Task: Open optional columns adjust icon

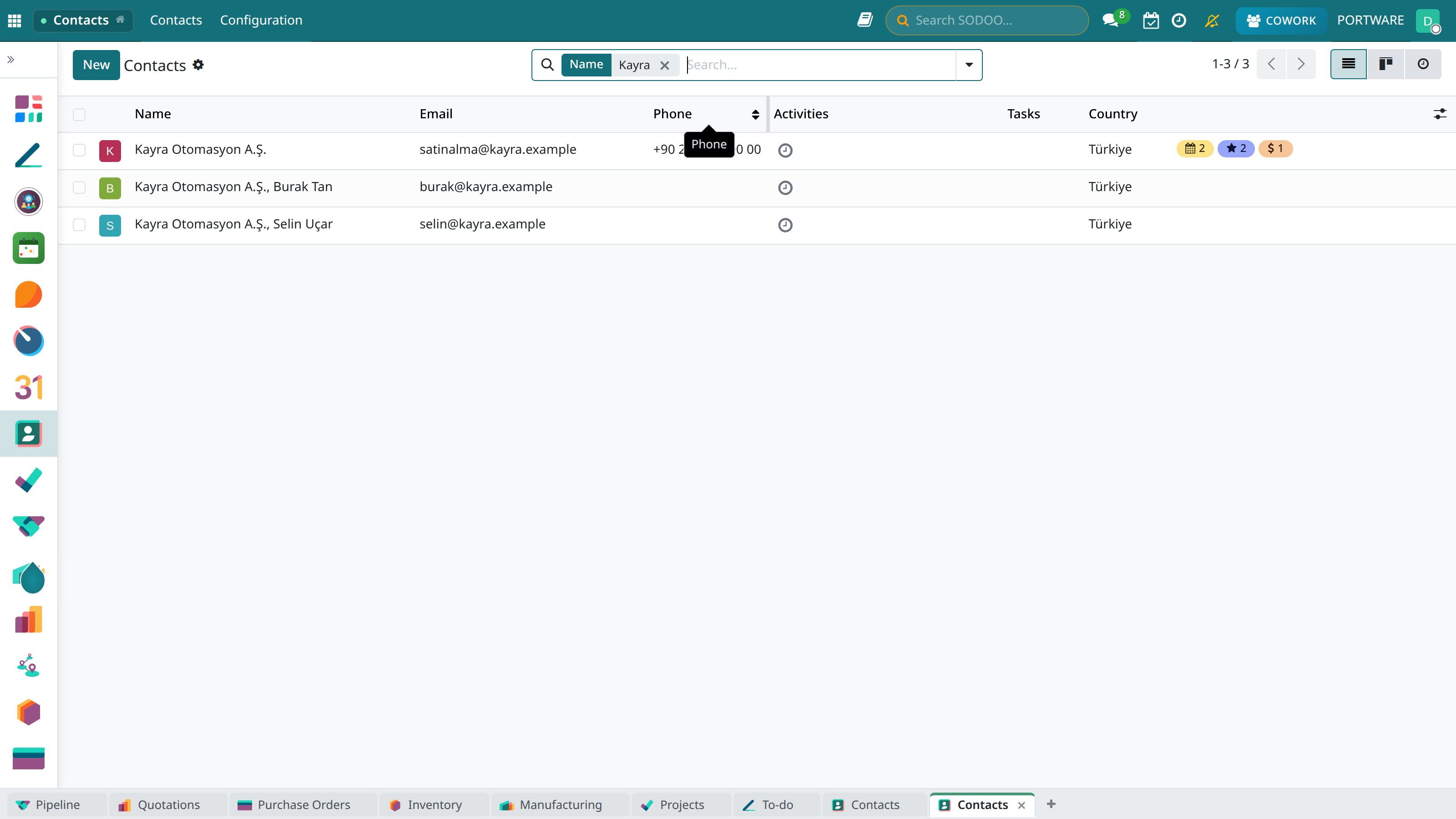Action: pyautogui.click(x=1440, y=114)
